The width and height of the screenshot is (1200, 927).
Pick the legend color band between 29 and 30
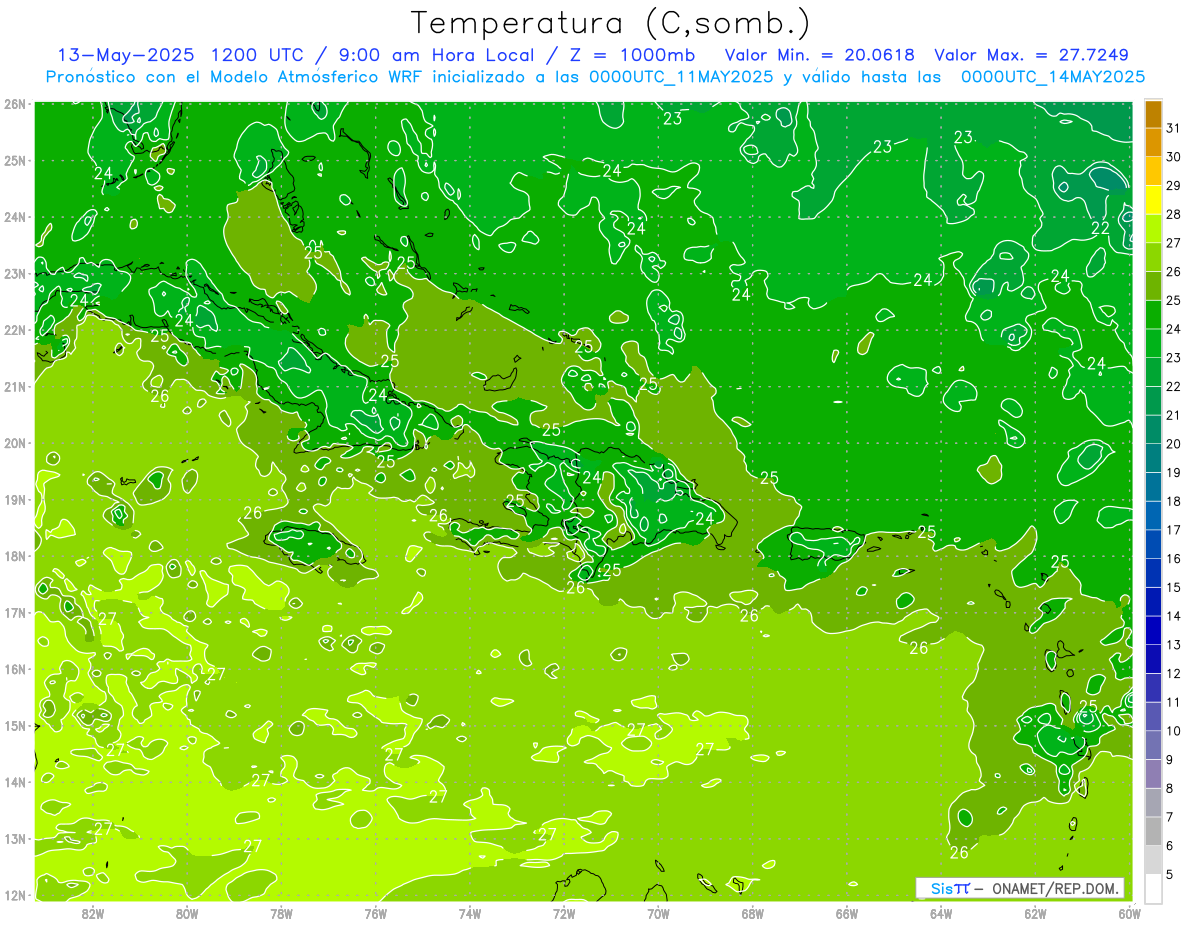tap(1153, 170)
